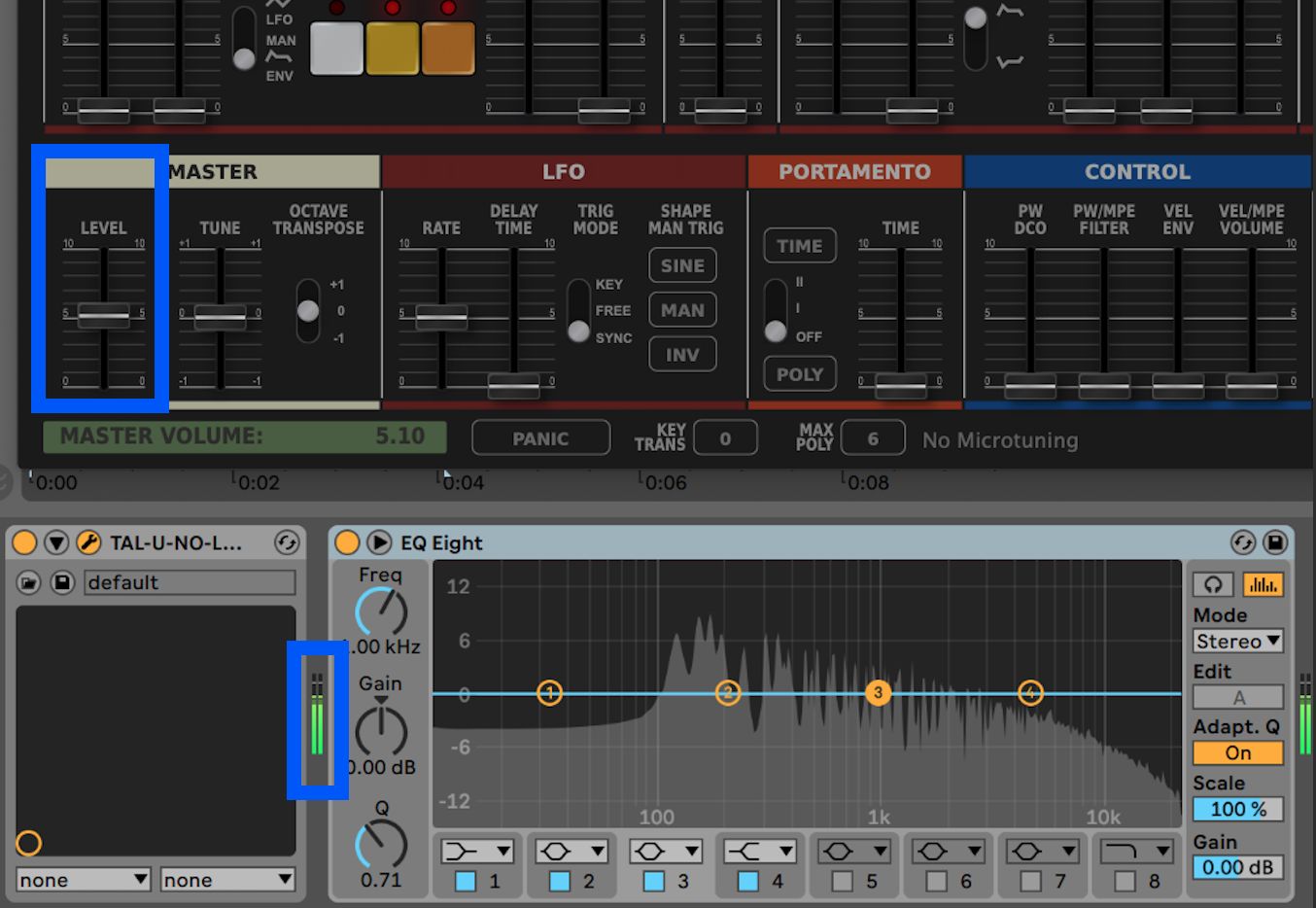Enable headphone audition mode in EQ Eight
The height and width of the screenshot is (908, 1316).
pos(1212,584)
